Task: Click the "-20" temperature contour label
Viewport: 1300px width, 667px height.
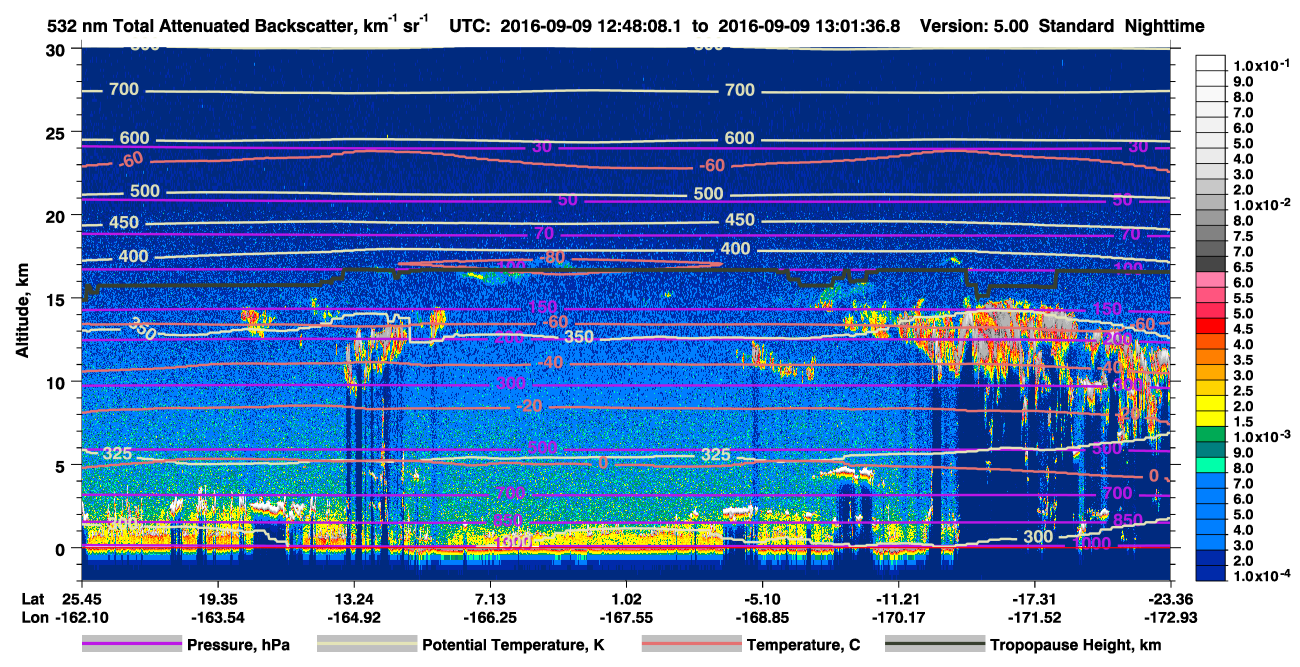Action: (x=530, y=406)
